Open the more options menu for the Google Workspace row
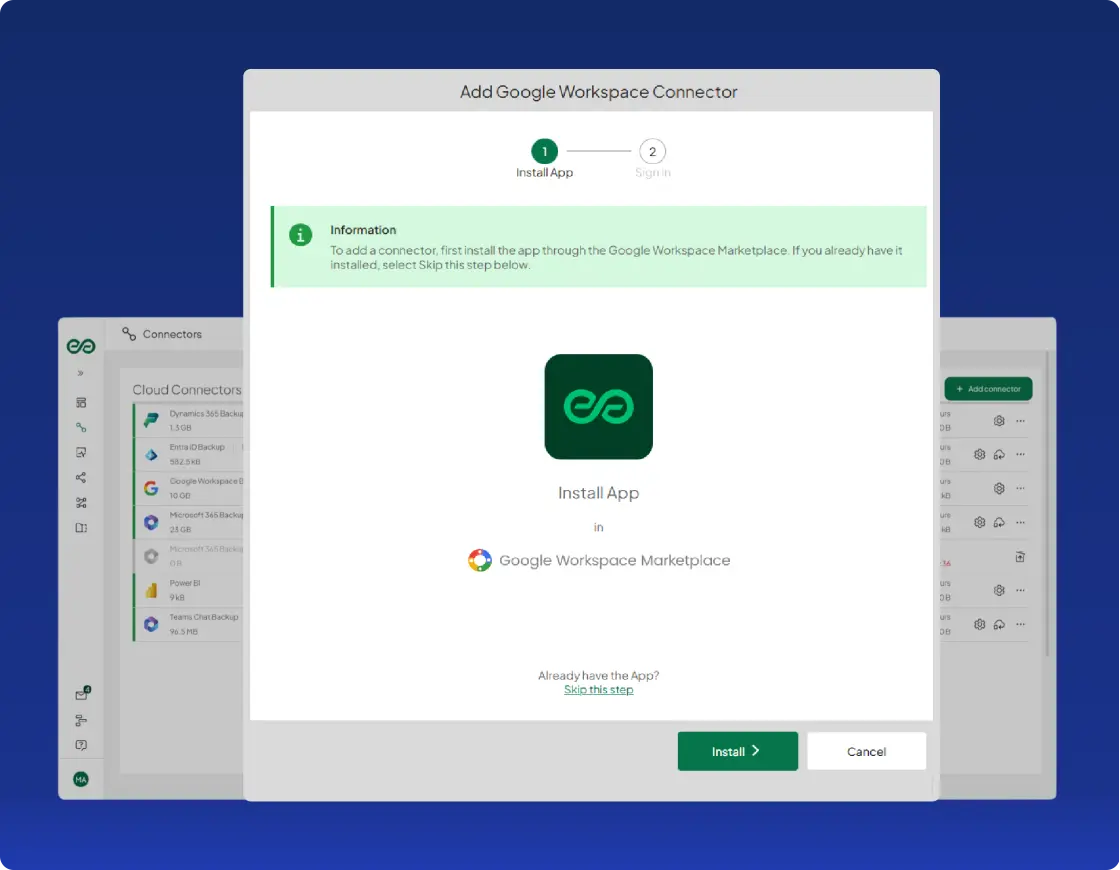This screenshot has height=870, width=1120. pos(1020,489)
